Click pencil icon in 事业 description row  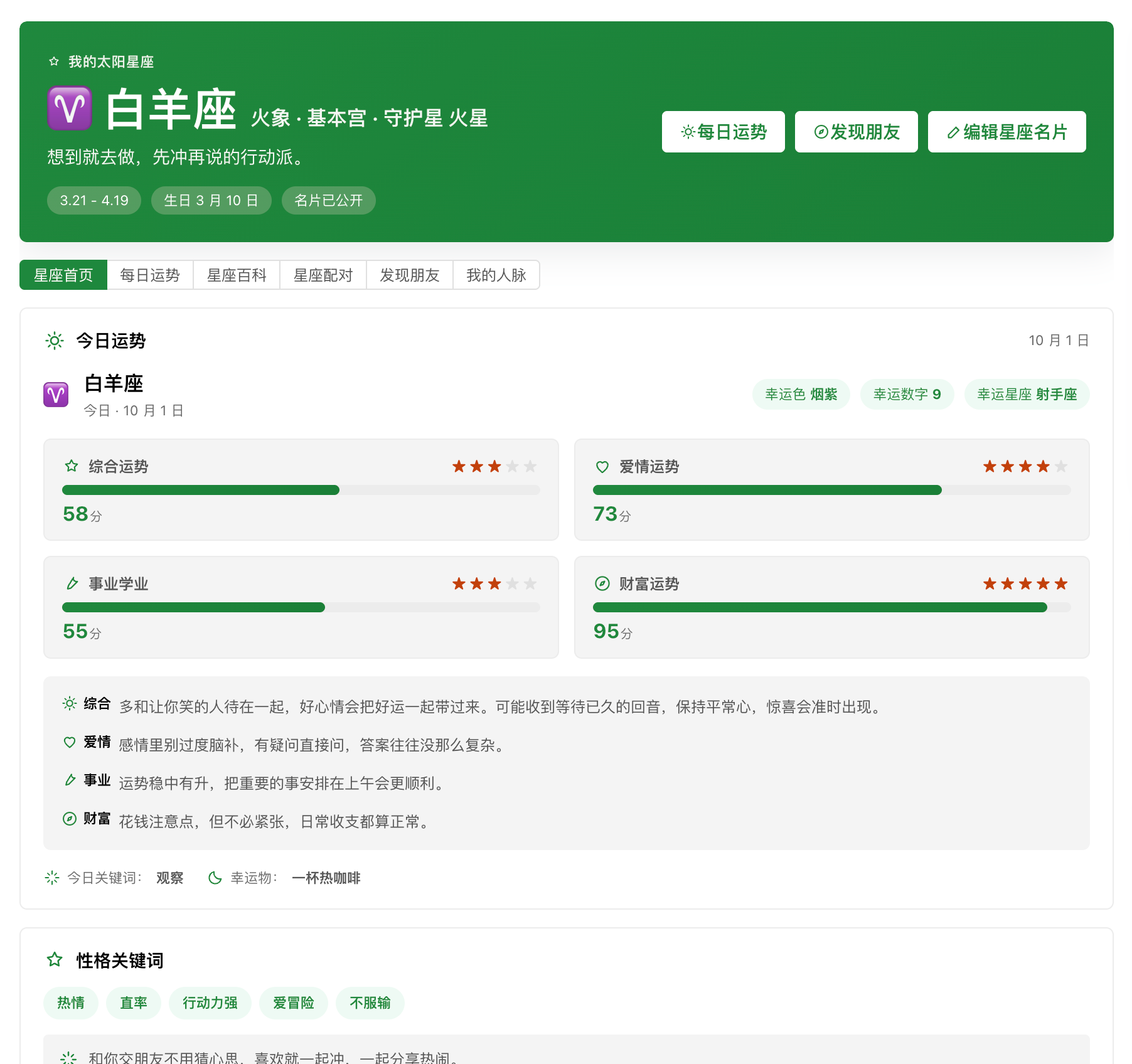[70, 780]
